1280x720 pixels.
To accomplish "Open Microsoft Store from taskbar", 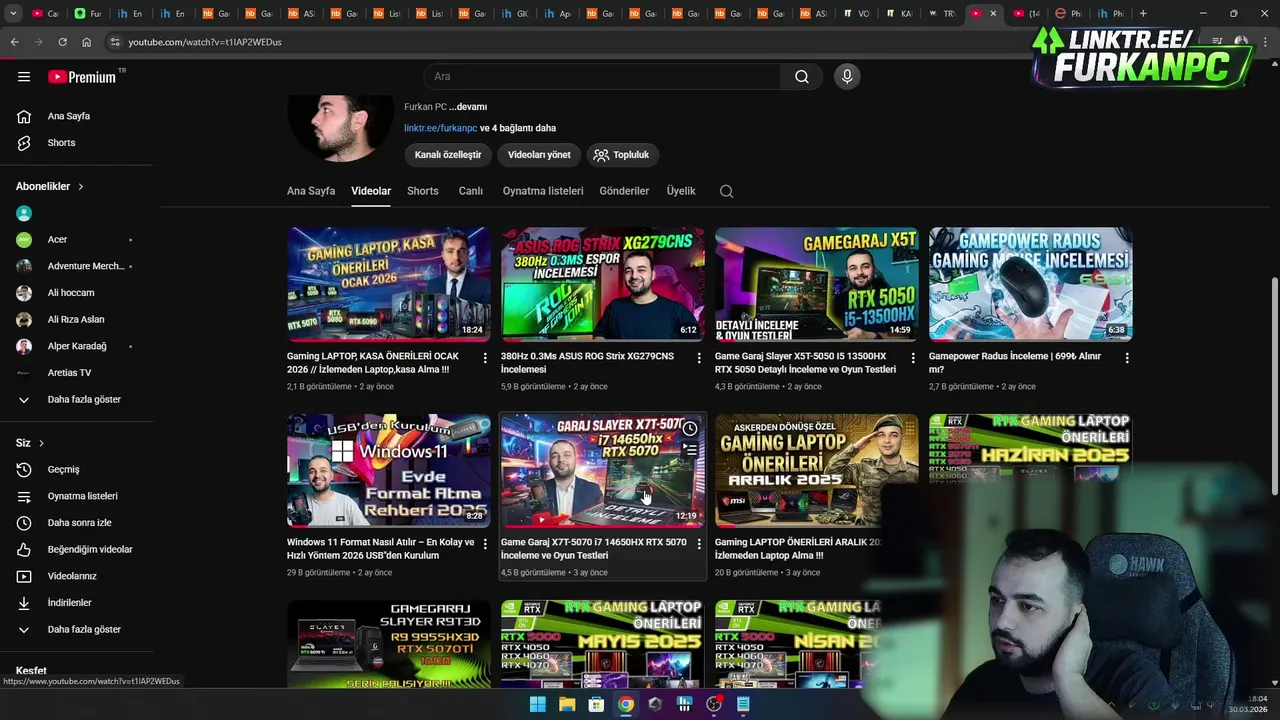I will [596, 704].
